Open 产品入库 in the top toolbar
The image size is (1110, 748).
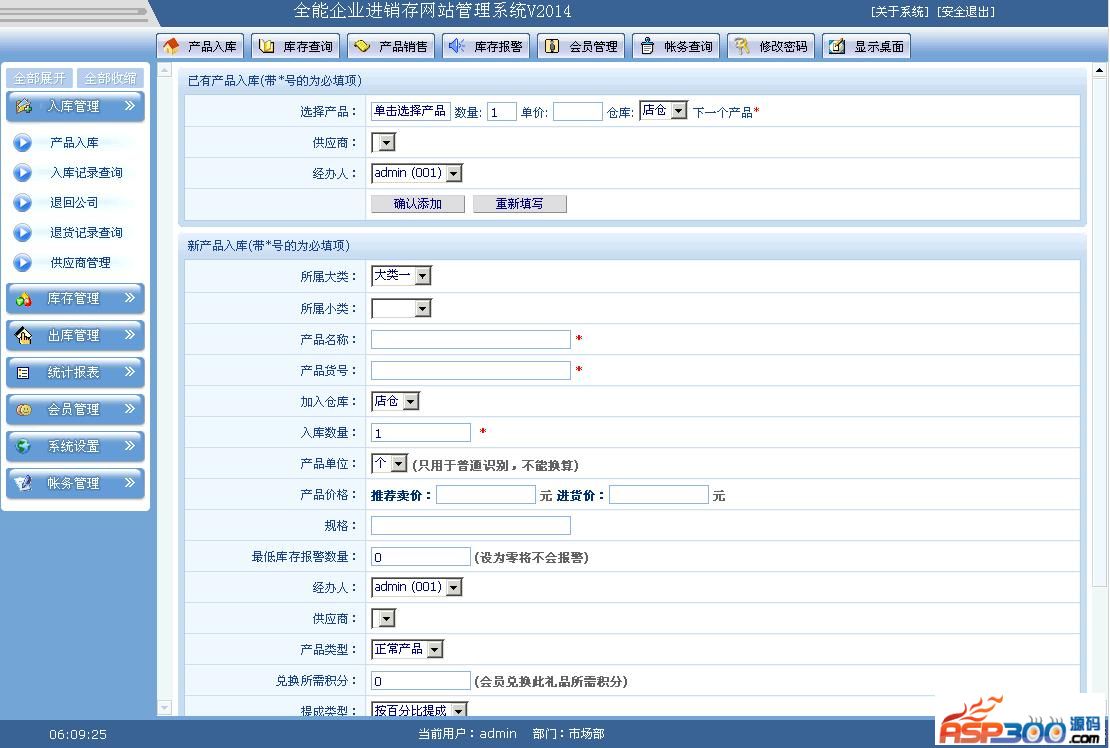click(200, 46)
